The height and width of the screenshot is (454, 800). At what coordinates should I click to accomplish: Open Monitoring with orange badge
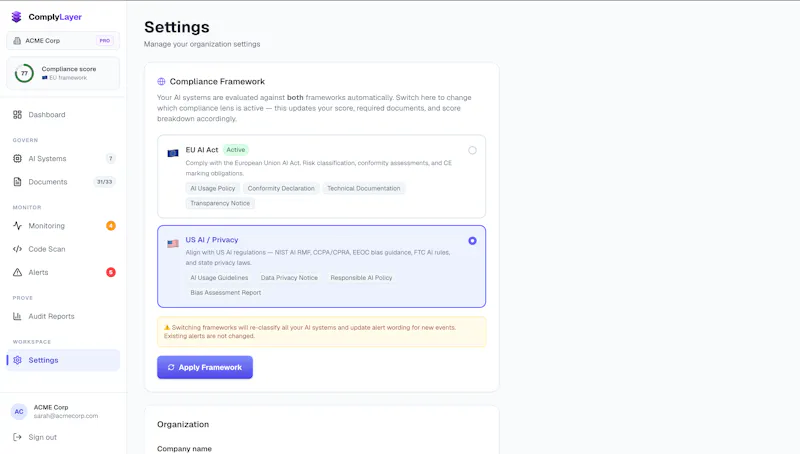pyautogui.click(x=63, y=225)
